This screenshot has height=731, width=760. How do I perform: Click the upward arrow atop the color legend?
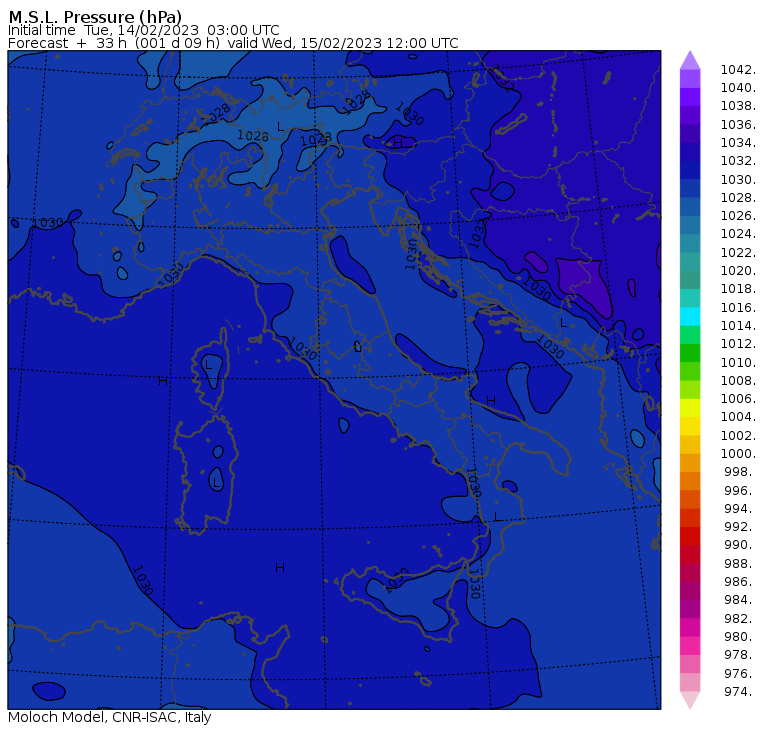tap(690, 60)
